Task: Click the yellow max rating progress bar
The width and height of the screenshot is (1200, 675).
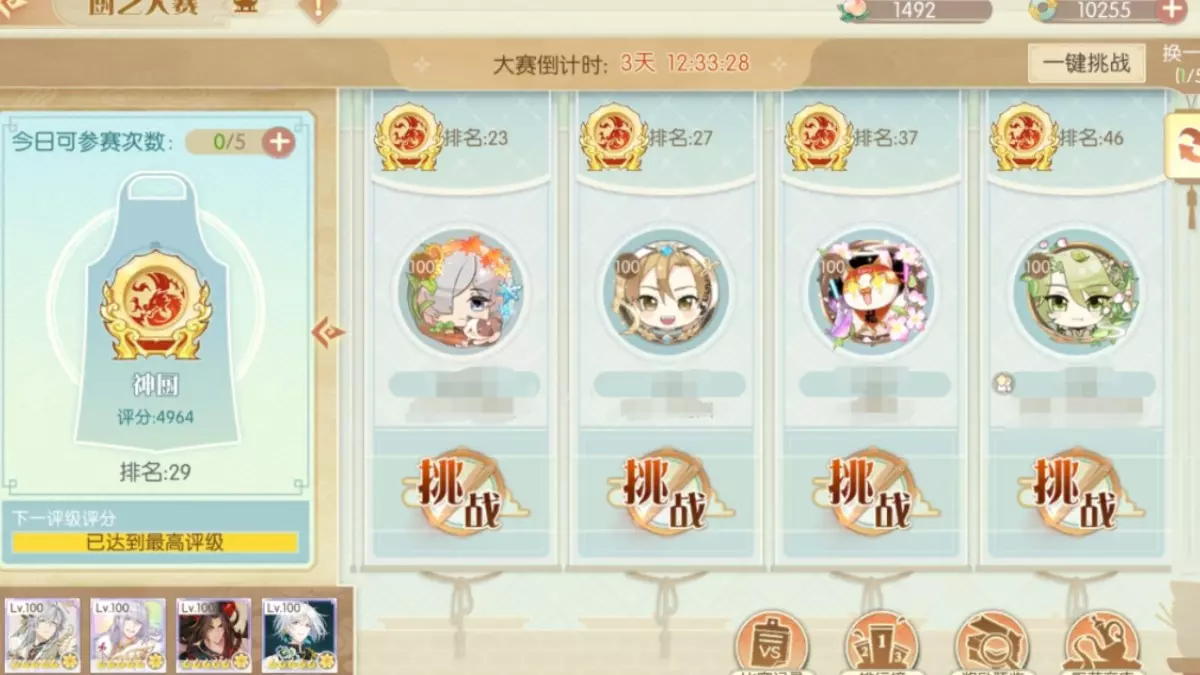Action: [x=155, y=543]
